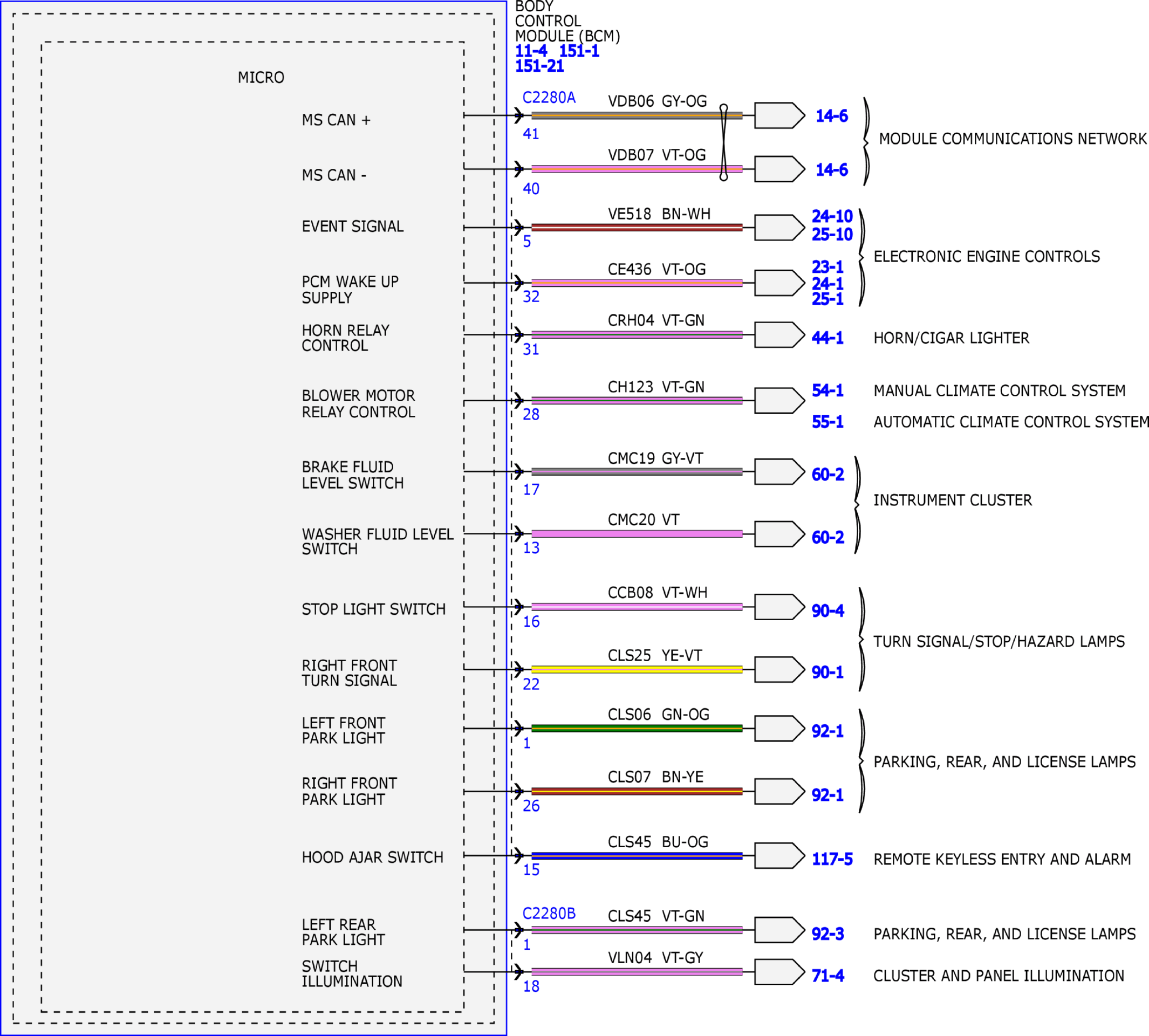This screenshot has height=1036, width=1149.
Task: Click the HOOD AJAR SWITCH label
Action: tap(372, 857)
